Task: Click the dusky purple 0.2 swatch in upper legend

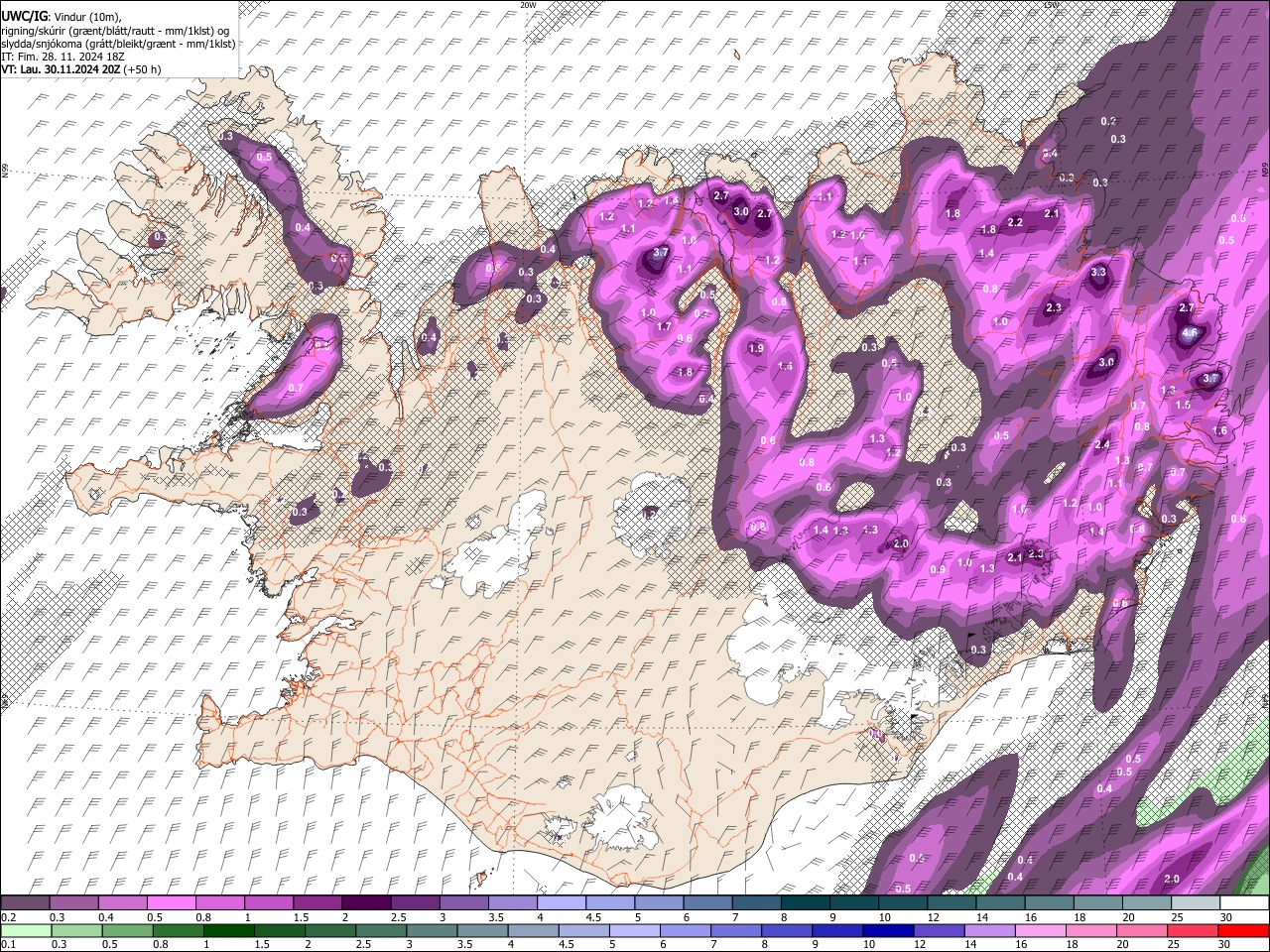Action: point(25,902)
